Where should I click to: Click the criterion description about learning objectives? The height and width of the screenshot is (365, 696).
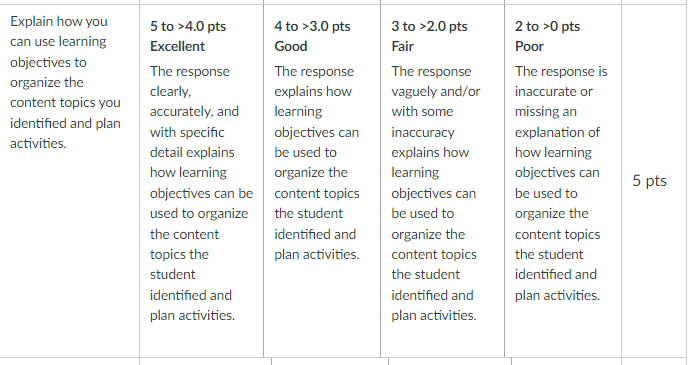point(65,82)
